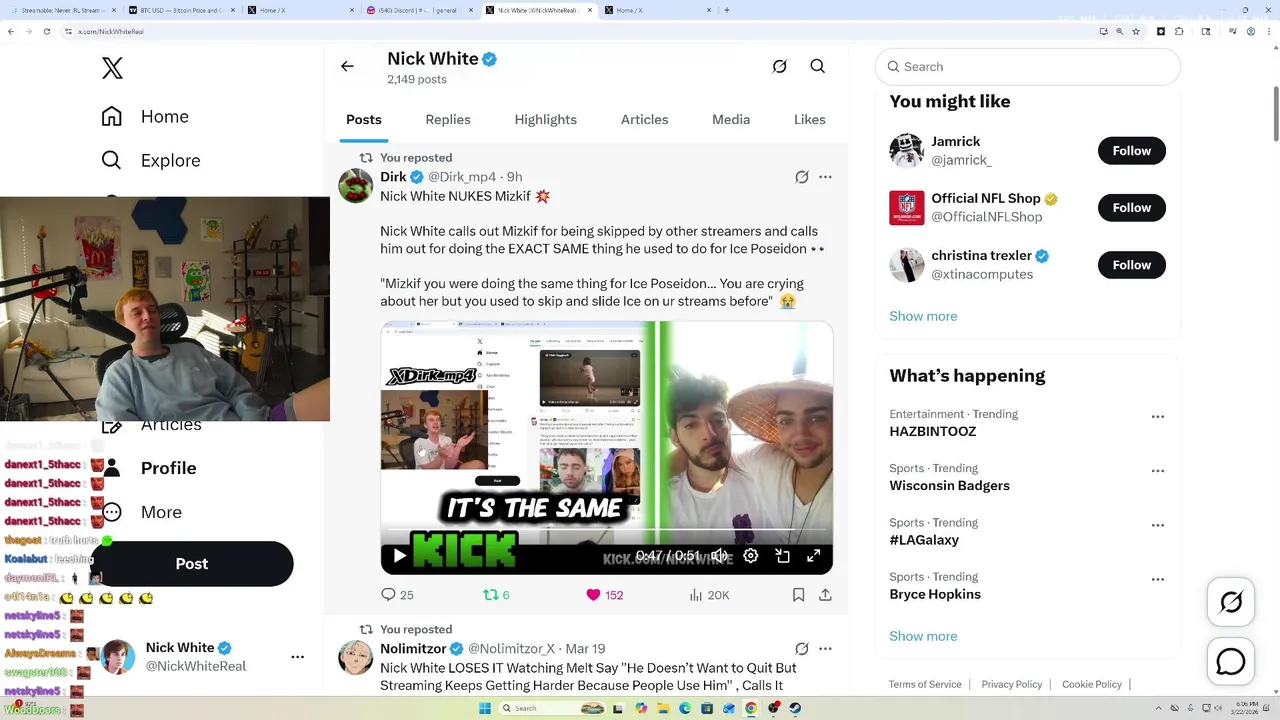Unlike Dirk's post with 152 likes
1280x720 pixels.
(x=605, y=595)
